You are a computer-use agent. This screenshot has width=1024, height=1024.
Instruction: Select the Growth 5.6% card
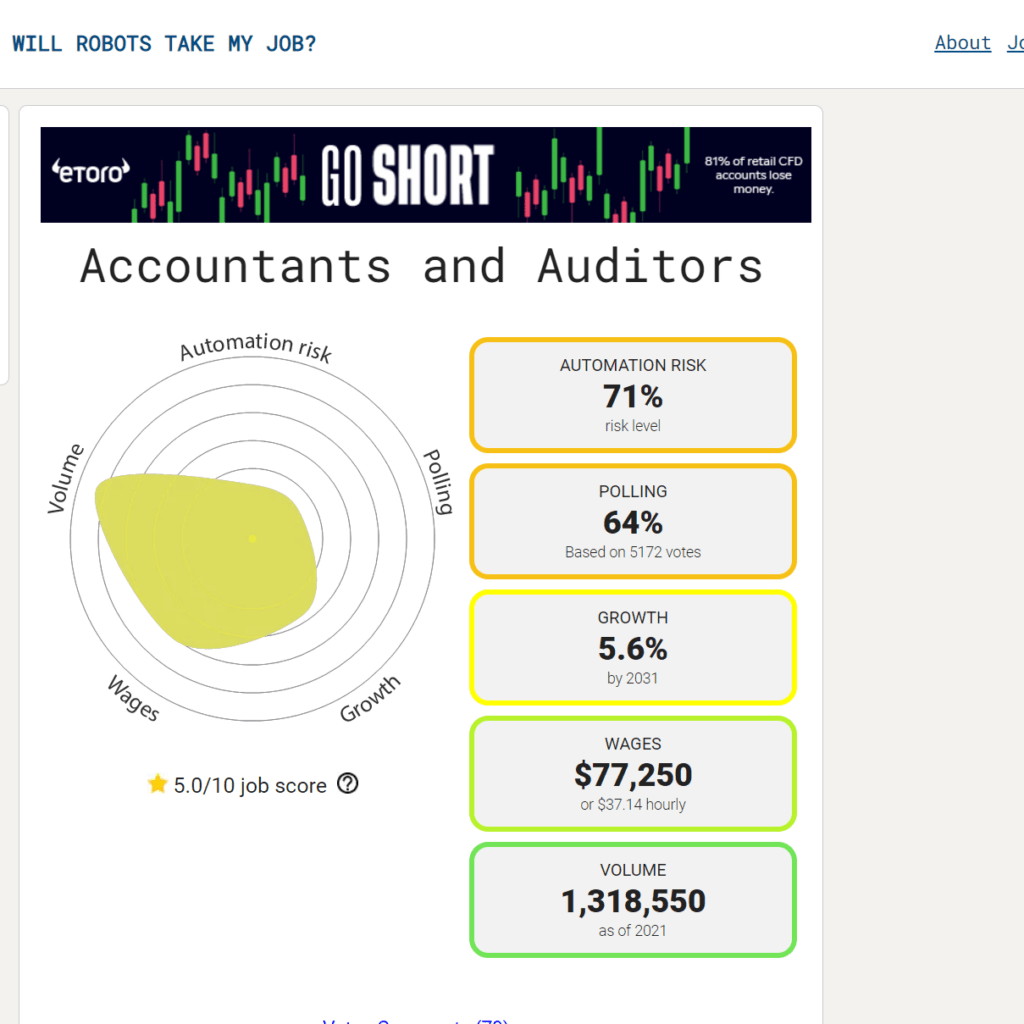(x=633, y=647)
